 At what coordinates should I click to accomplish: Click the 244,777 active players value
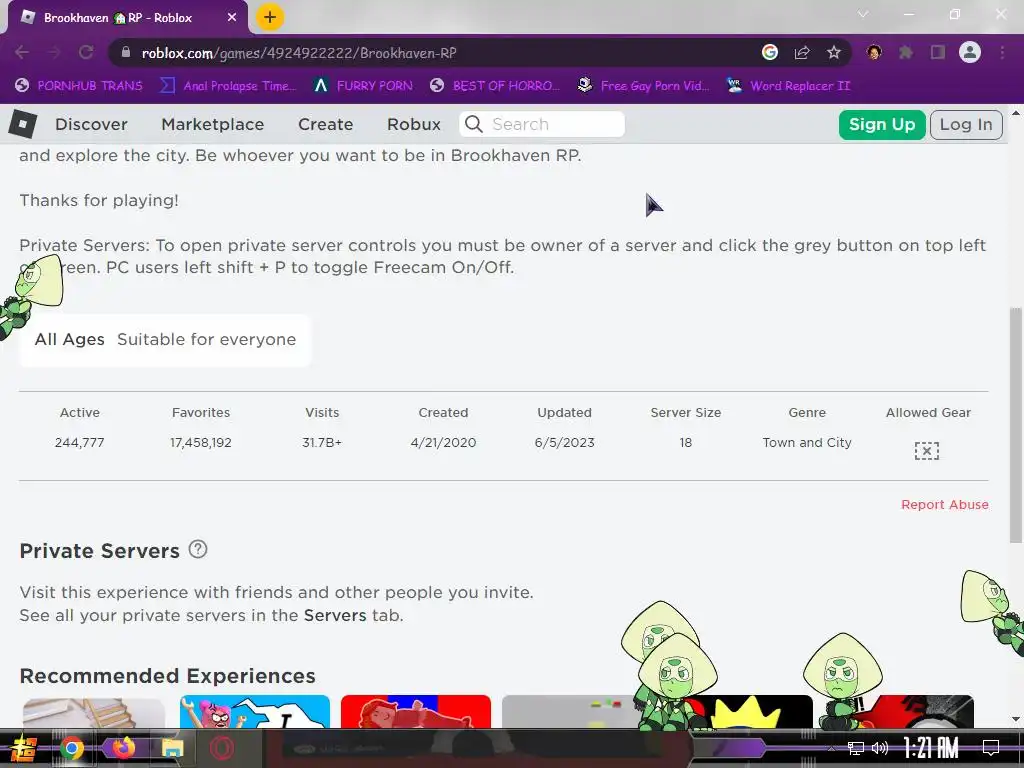coord(80,443)
